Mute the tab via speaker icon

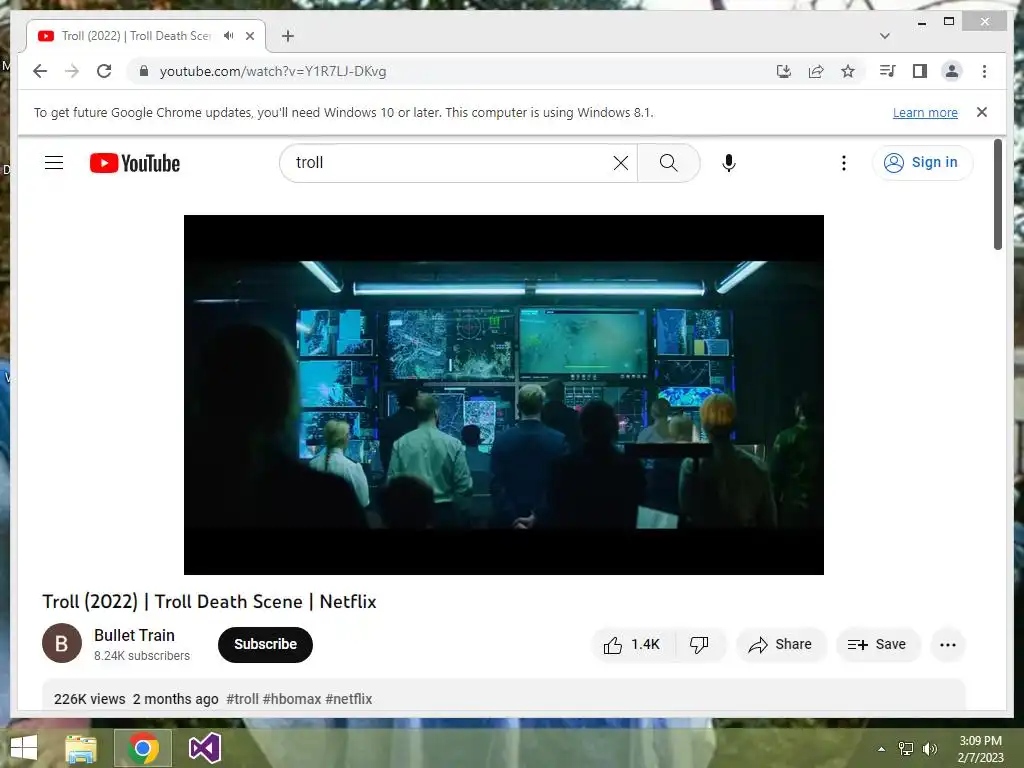click(x=228, y=36)
